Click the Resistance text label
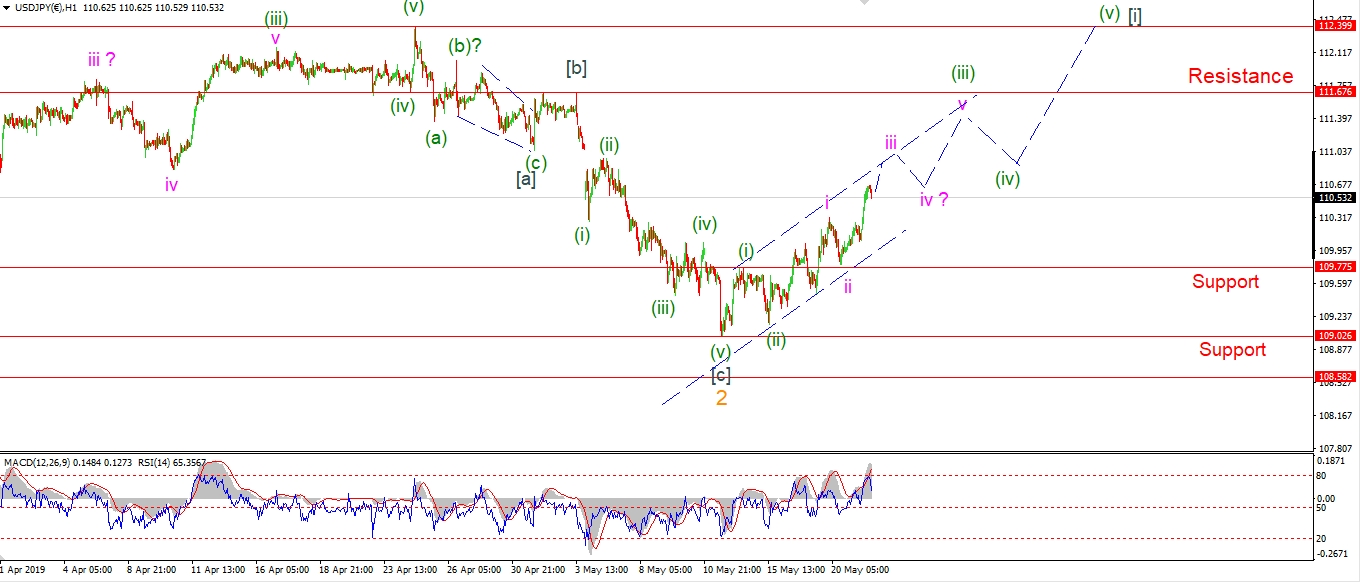Viewport: 1361px width, 582px height. click(x=1240, y=76)
